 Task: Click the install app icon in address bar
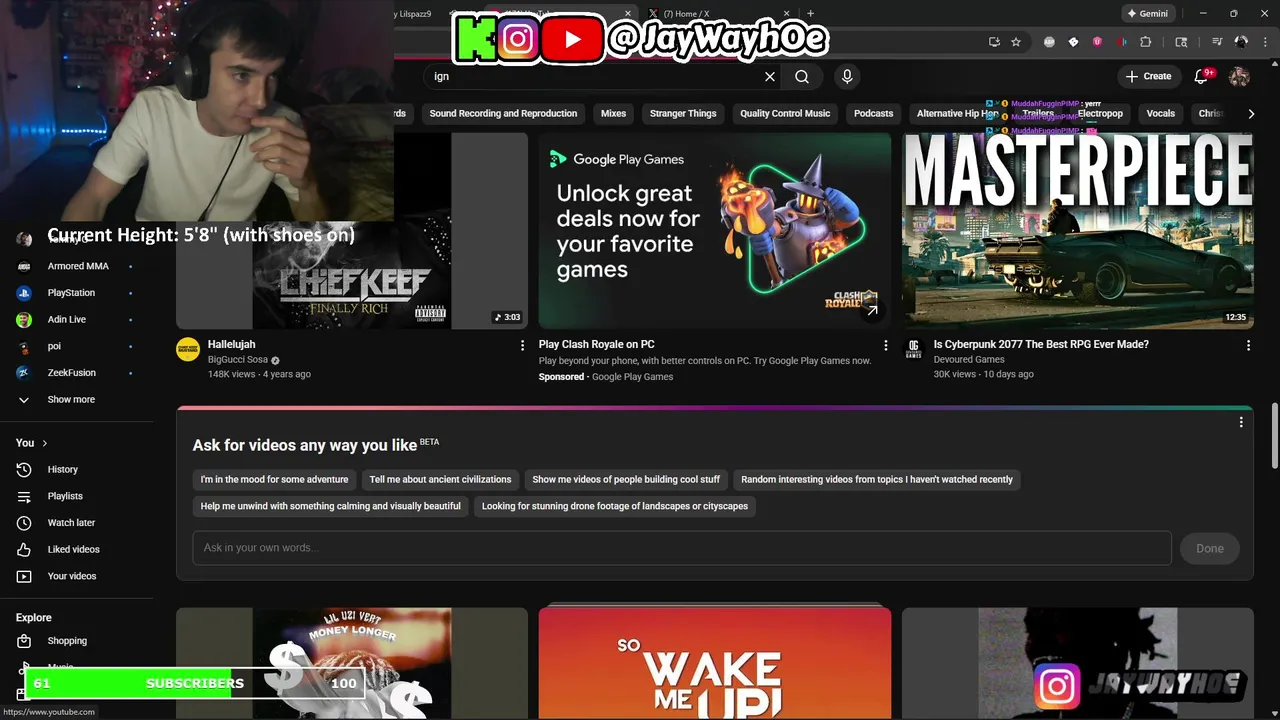click(x=994, y=42)
